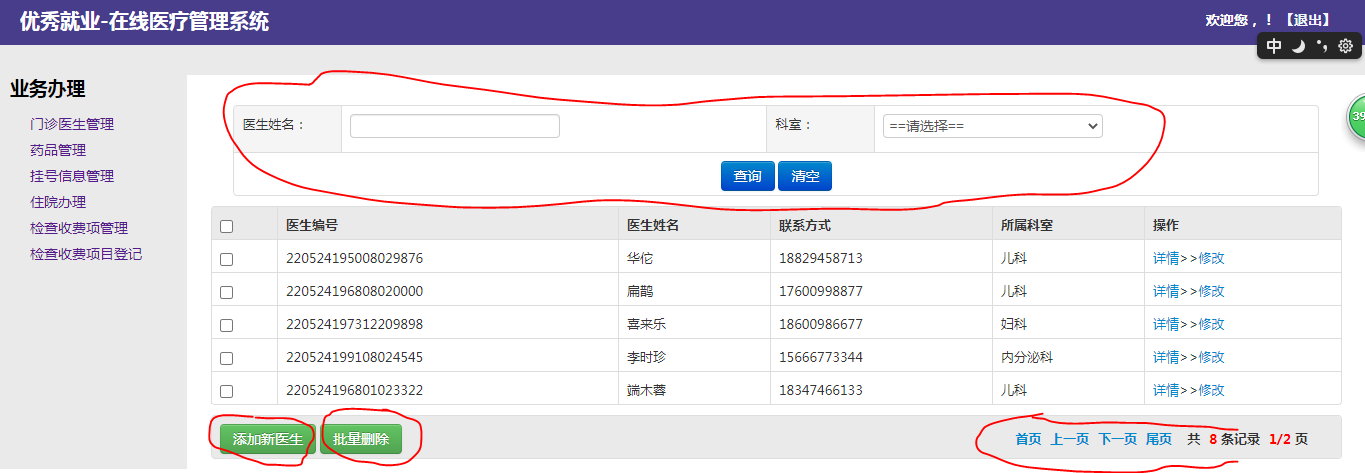Check the box for doctor 李时珍
Image resolution: width=1365 pixels, height=473 pixels.
coord(226,358)
